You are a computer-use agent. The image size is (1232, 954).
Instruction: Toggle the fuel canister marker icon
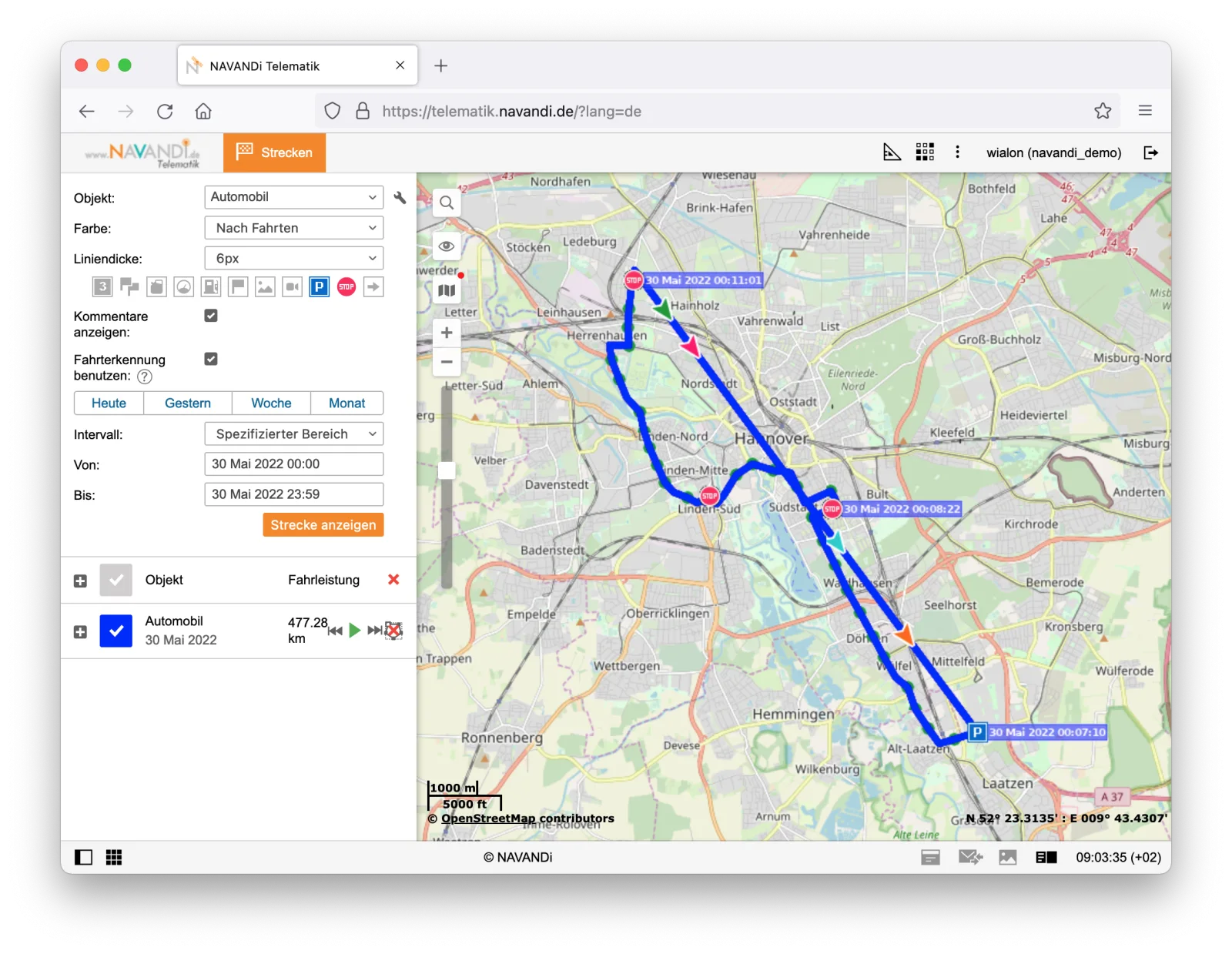[x=157, y=287]
